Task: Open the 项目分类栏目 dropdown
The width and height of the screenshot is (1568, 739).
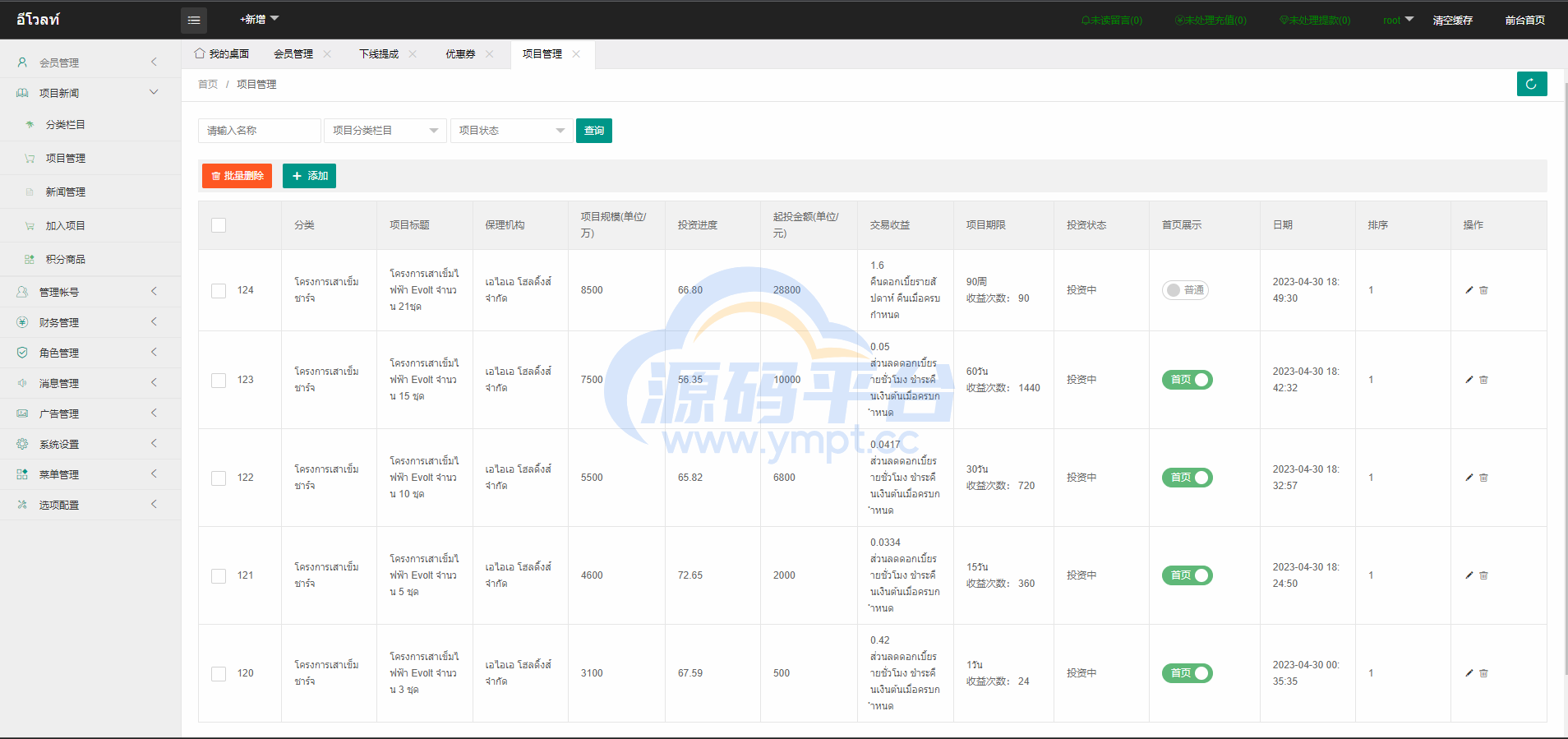Action: [385, 131]
